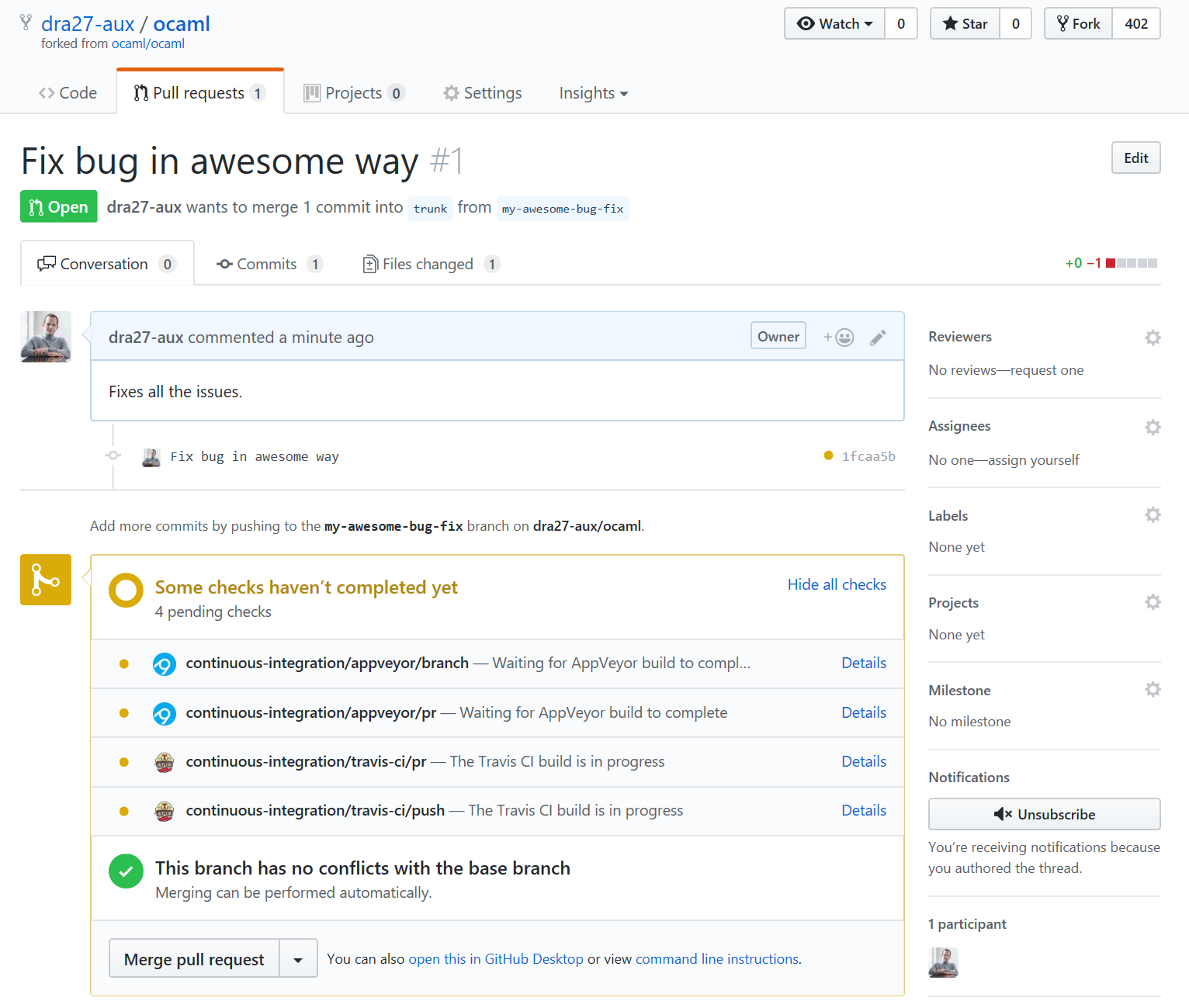Viewport: 1189px width, 1008px height.
Task: Open the Watch dropdown
Action: pyautogui.click(x=834, y=23)
